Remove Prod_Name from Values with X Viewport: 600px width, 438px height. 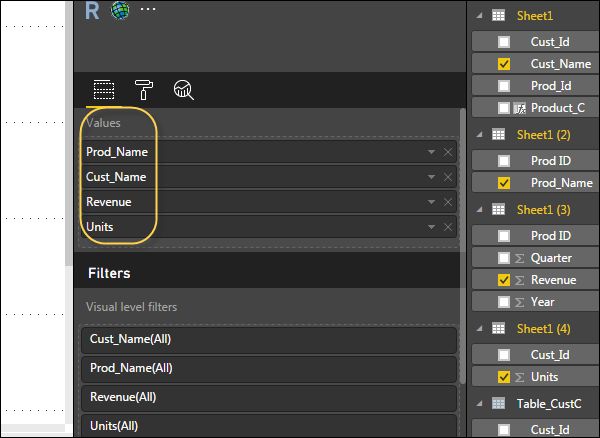448,152
